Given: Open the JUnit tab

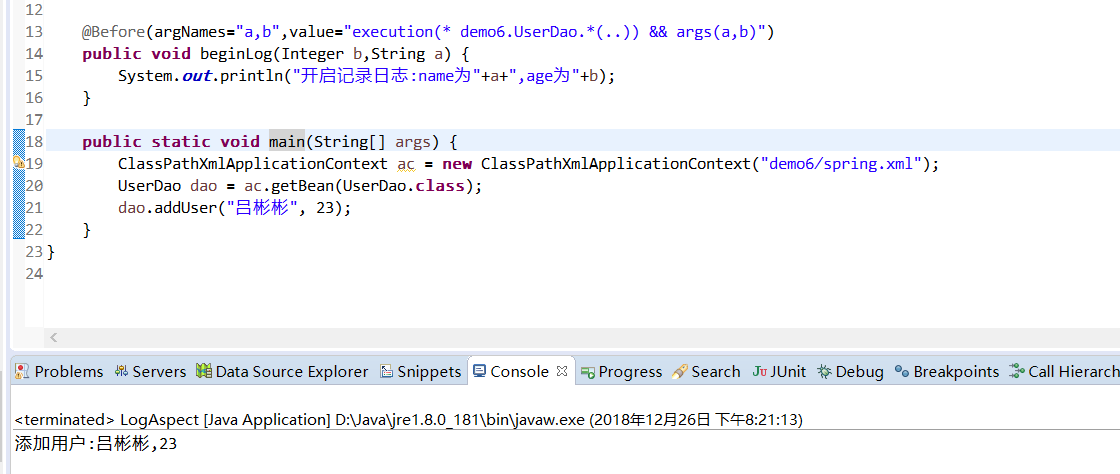Looking at the screenshot, I should click(779, 371).
